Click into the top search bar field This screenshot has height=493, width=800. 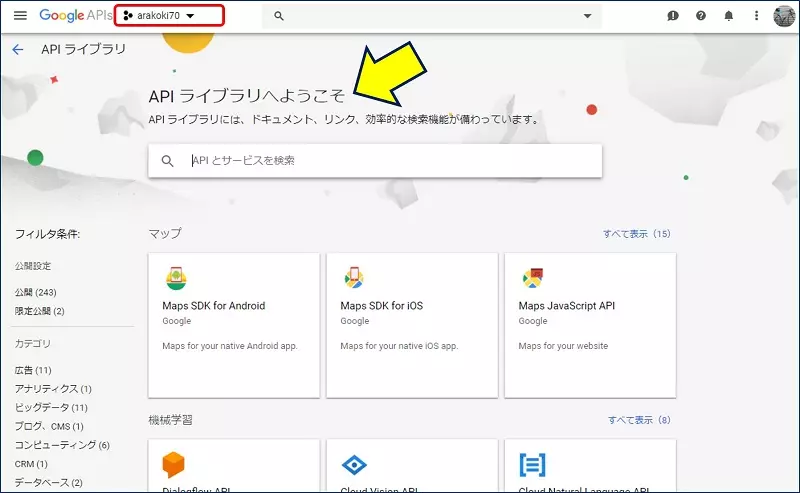(432, 16)
